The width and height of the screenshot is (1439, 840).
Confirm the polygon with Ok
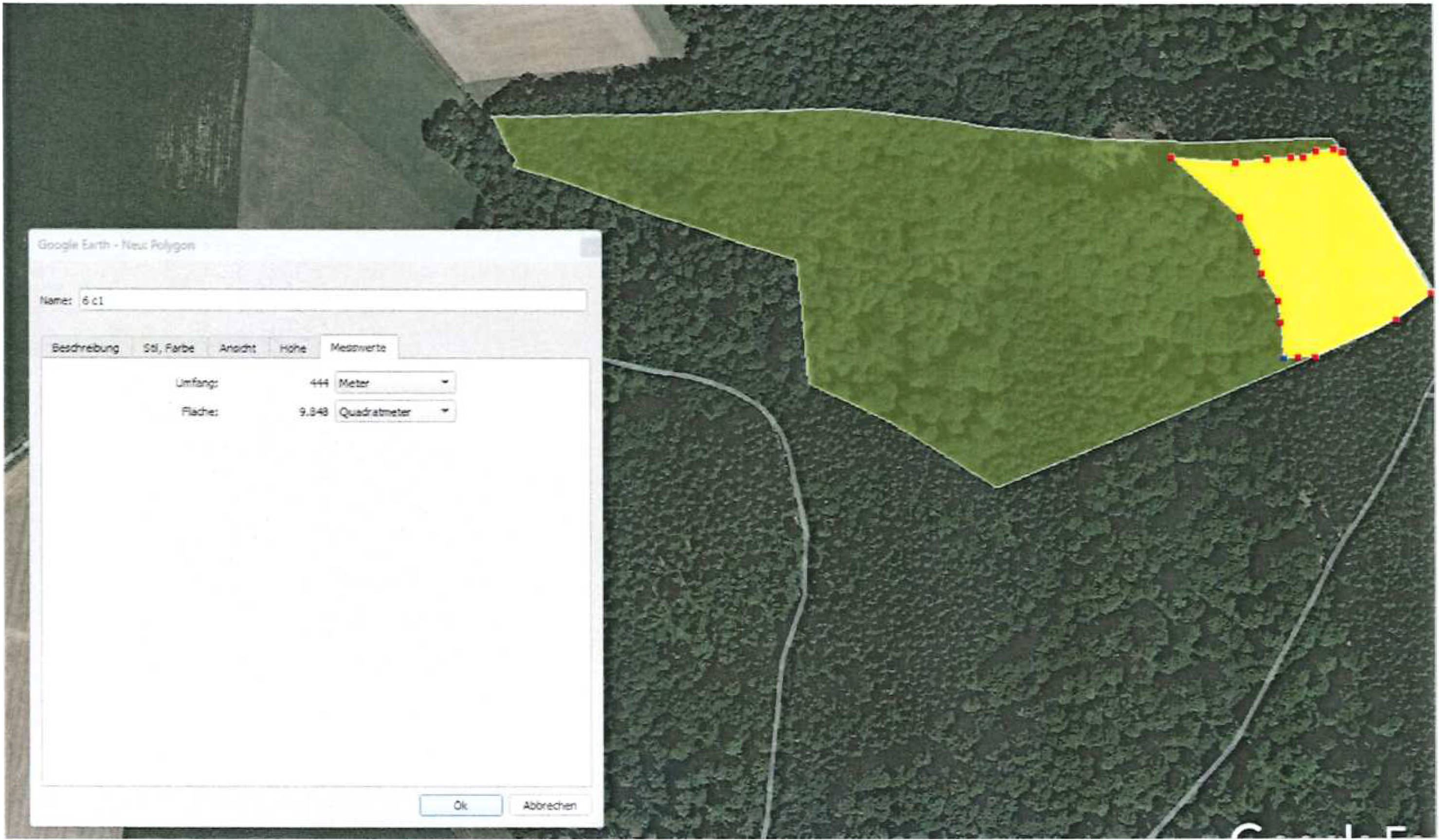pyautogui.click(x=461, y=805)
